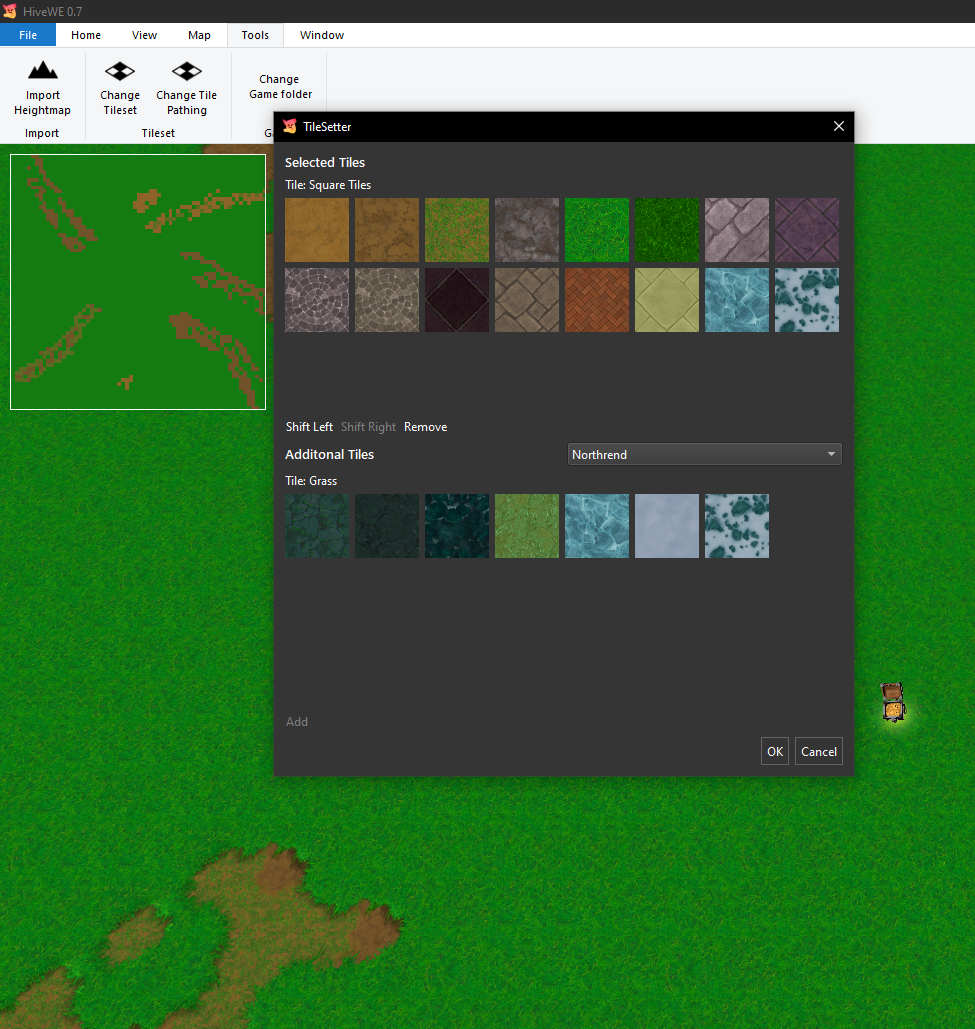The image size is (975, 1029).
Task: Select the plain dirt selected tile
Action: point(317,230)
